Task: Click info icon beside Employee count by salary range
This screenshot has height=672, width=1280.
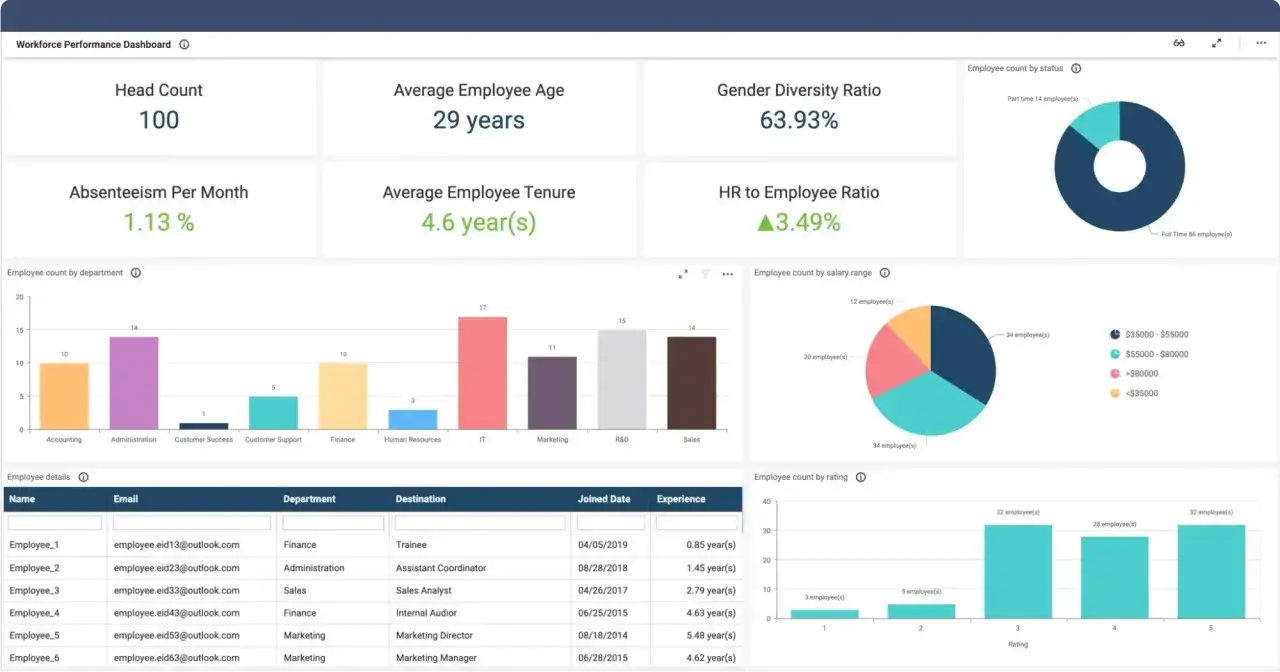Action: pos(884,273)
